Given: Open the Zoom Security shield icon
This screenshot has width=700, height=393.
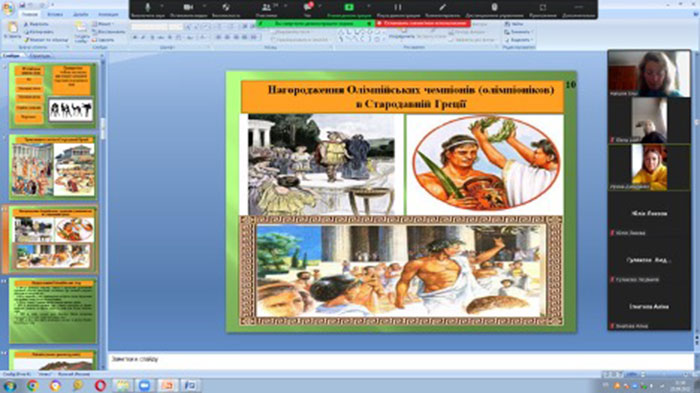Looking at the screenshot, I should [x=226, y=7].
